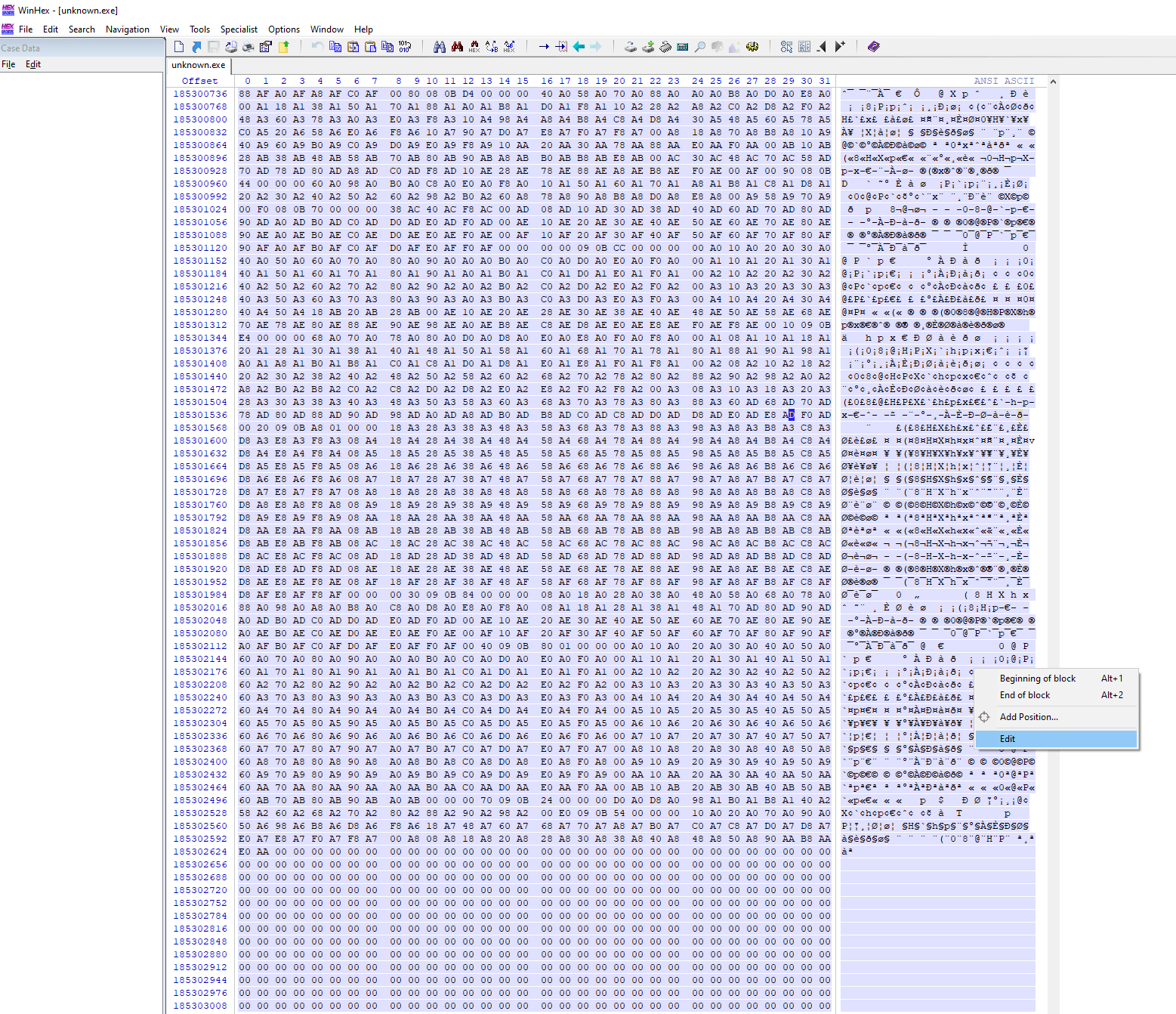Screen dimensions: 1176x1014
Task: Select Edit in the context menu
Action: [1008, 739]
